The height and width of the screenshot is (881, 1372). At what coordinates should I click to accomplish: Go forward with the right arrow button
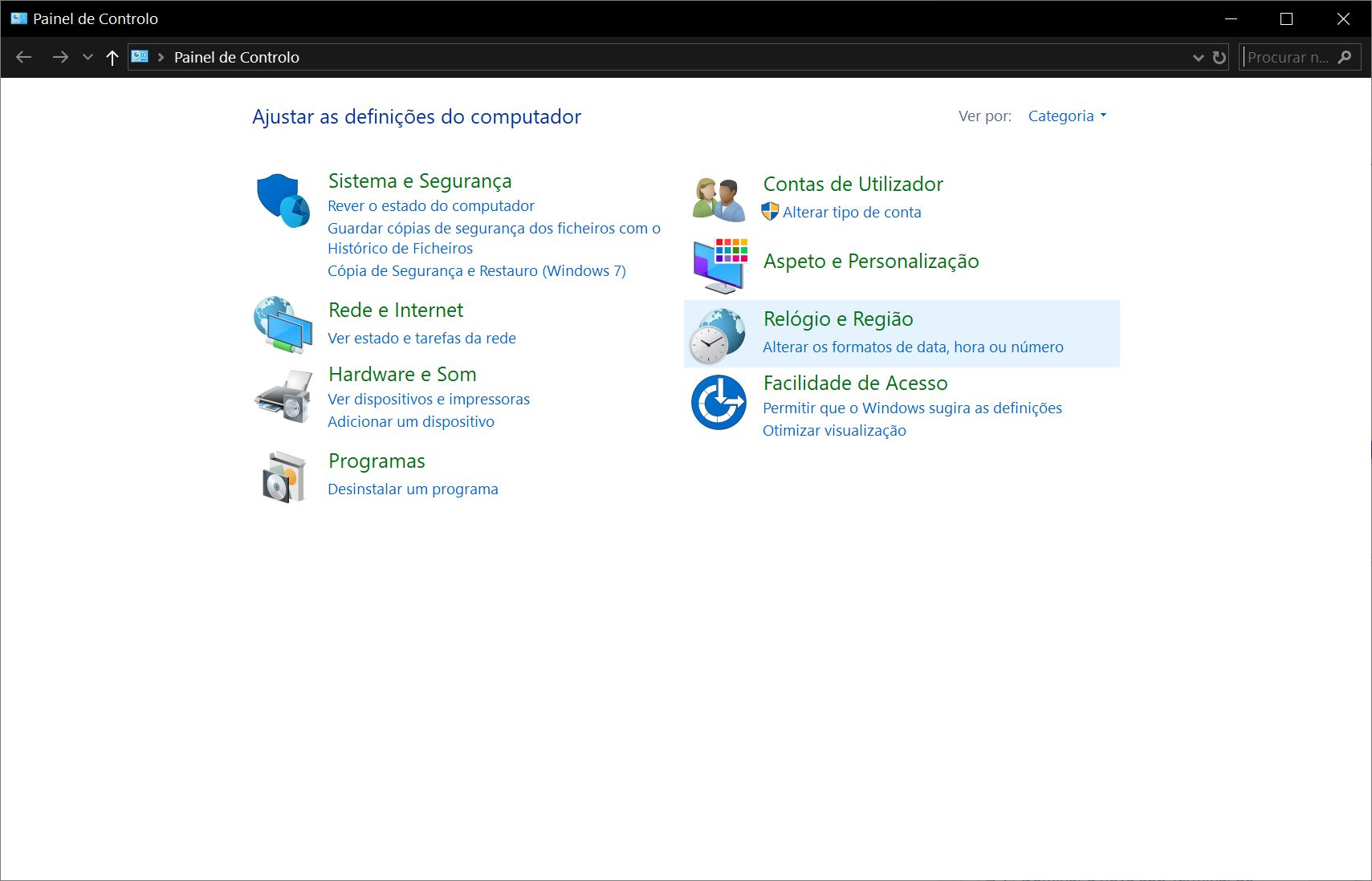coord(60,57)
